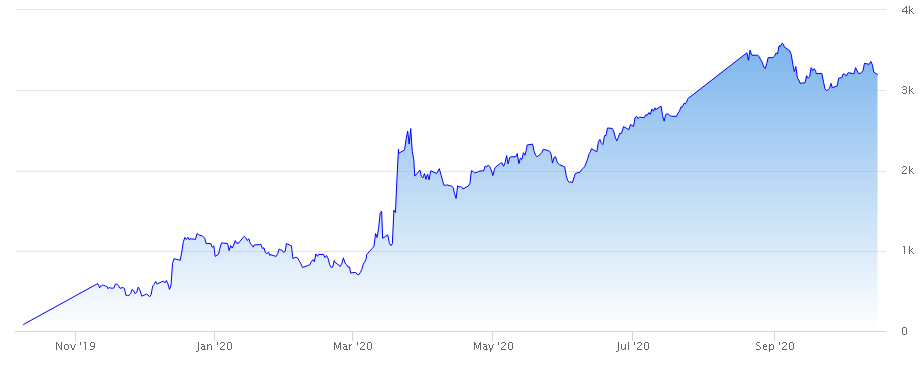The image size is (921, 371).
Task: Click the x-axis tick above Jan '20
Action: click(214, 335)
